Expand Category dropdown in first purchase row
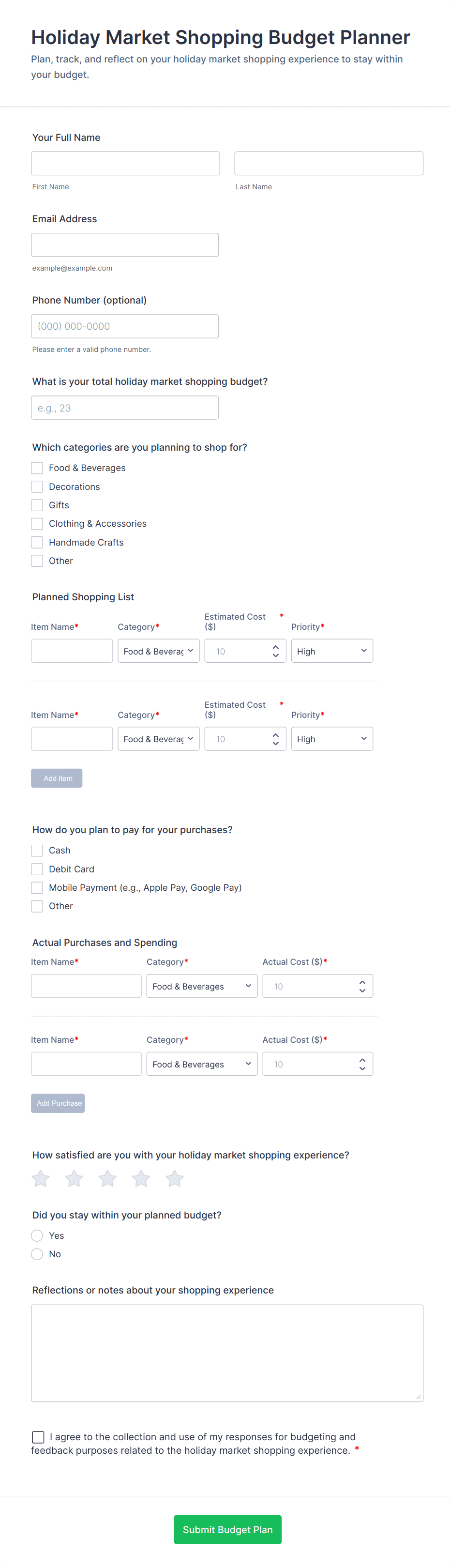This screenshot has height=1568, width=450. coord(201,986)
